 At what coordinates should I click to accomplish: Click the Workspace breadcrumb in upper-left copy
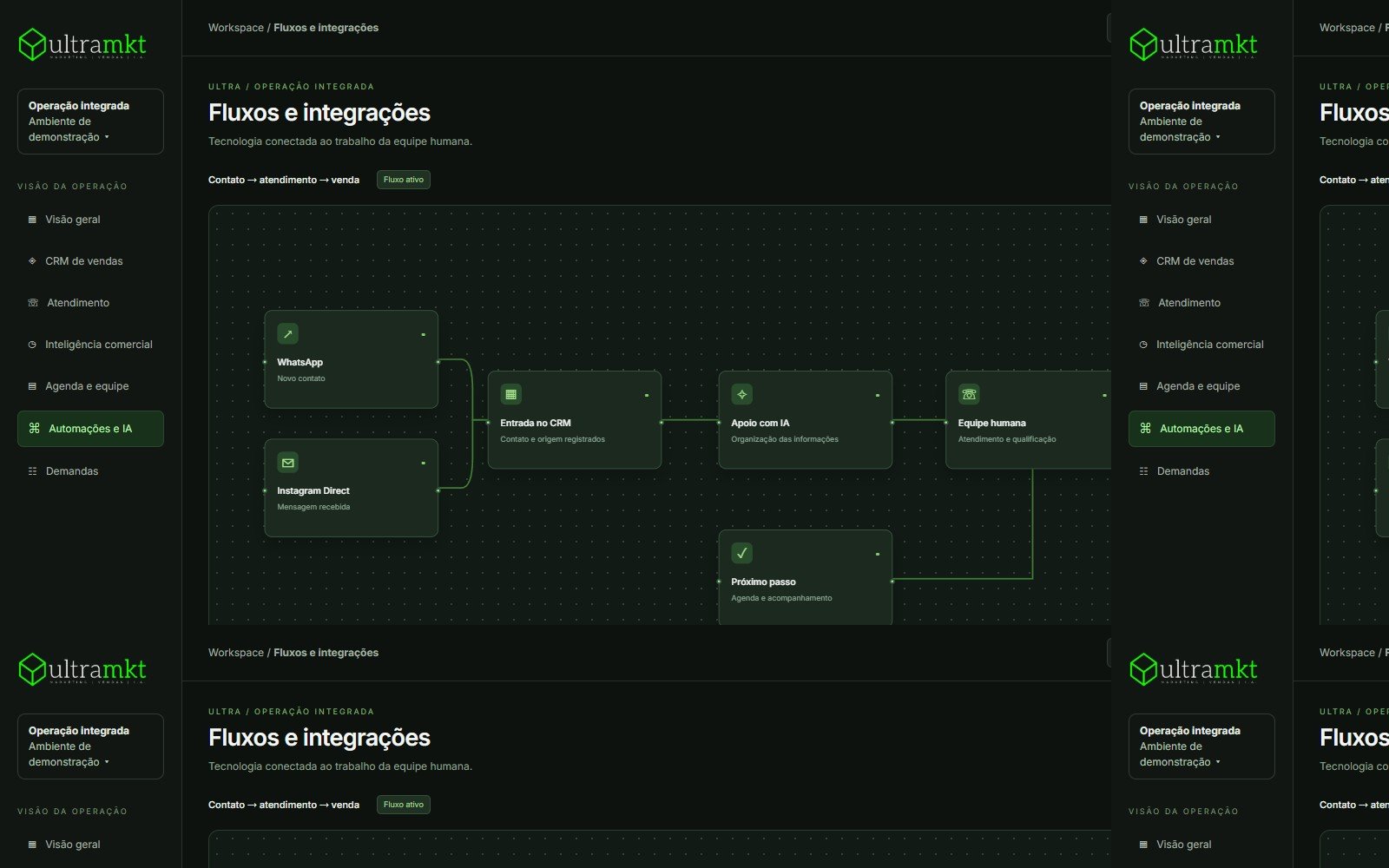tap(236, 28)
